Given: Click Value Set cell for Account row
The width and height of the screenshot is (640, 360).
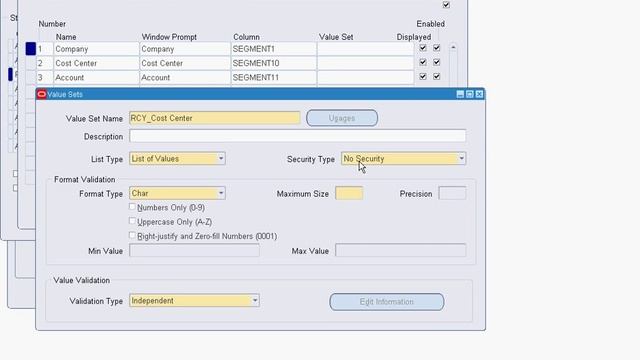Looking at the screenshot, I should tap(365, 78).
